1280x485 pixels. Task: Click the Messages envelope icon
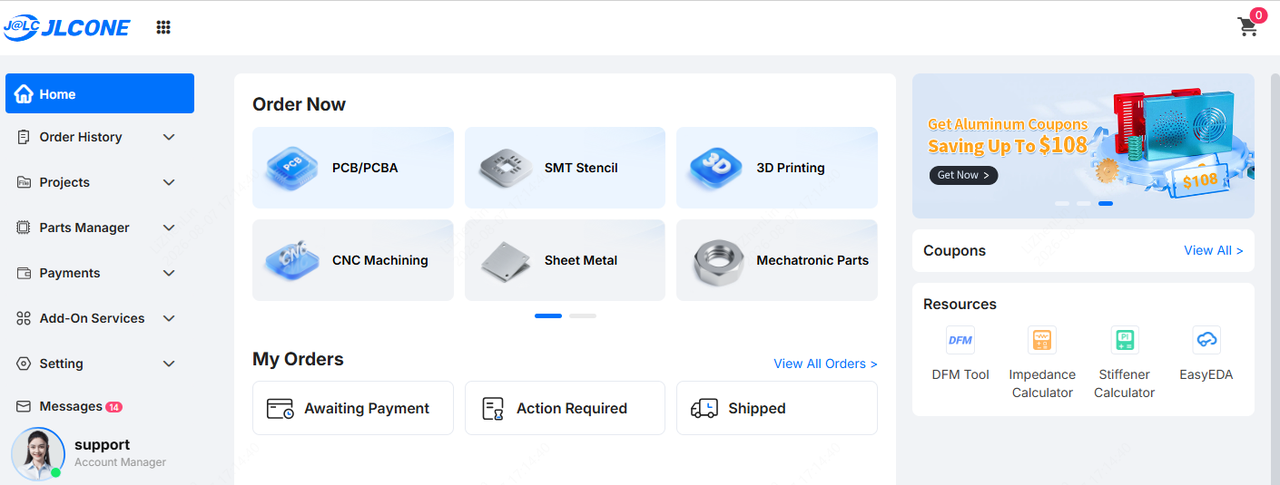point(24,407)
